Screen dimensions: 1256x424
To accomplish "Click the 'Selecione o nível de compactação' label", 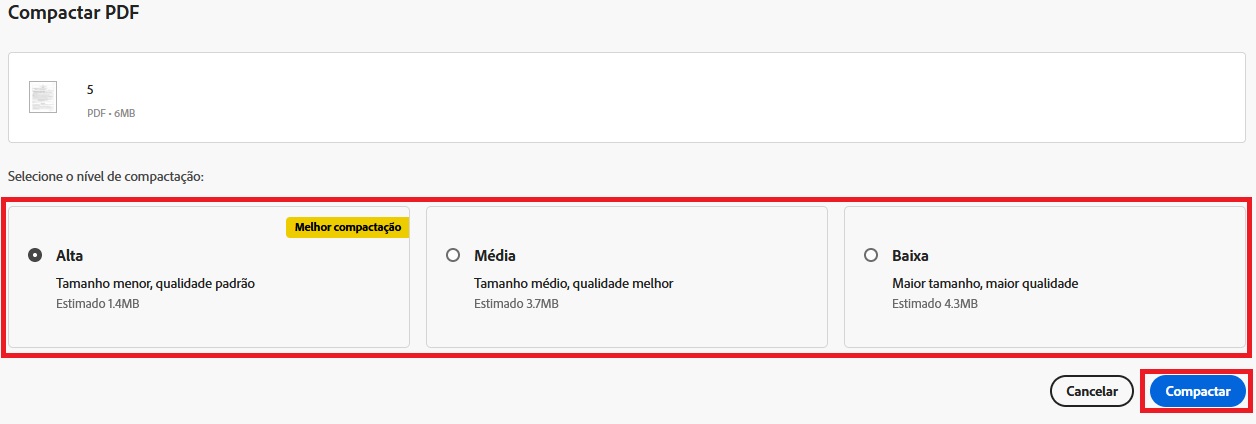I will click(x=105, y=177).
